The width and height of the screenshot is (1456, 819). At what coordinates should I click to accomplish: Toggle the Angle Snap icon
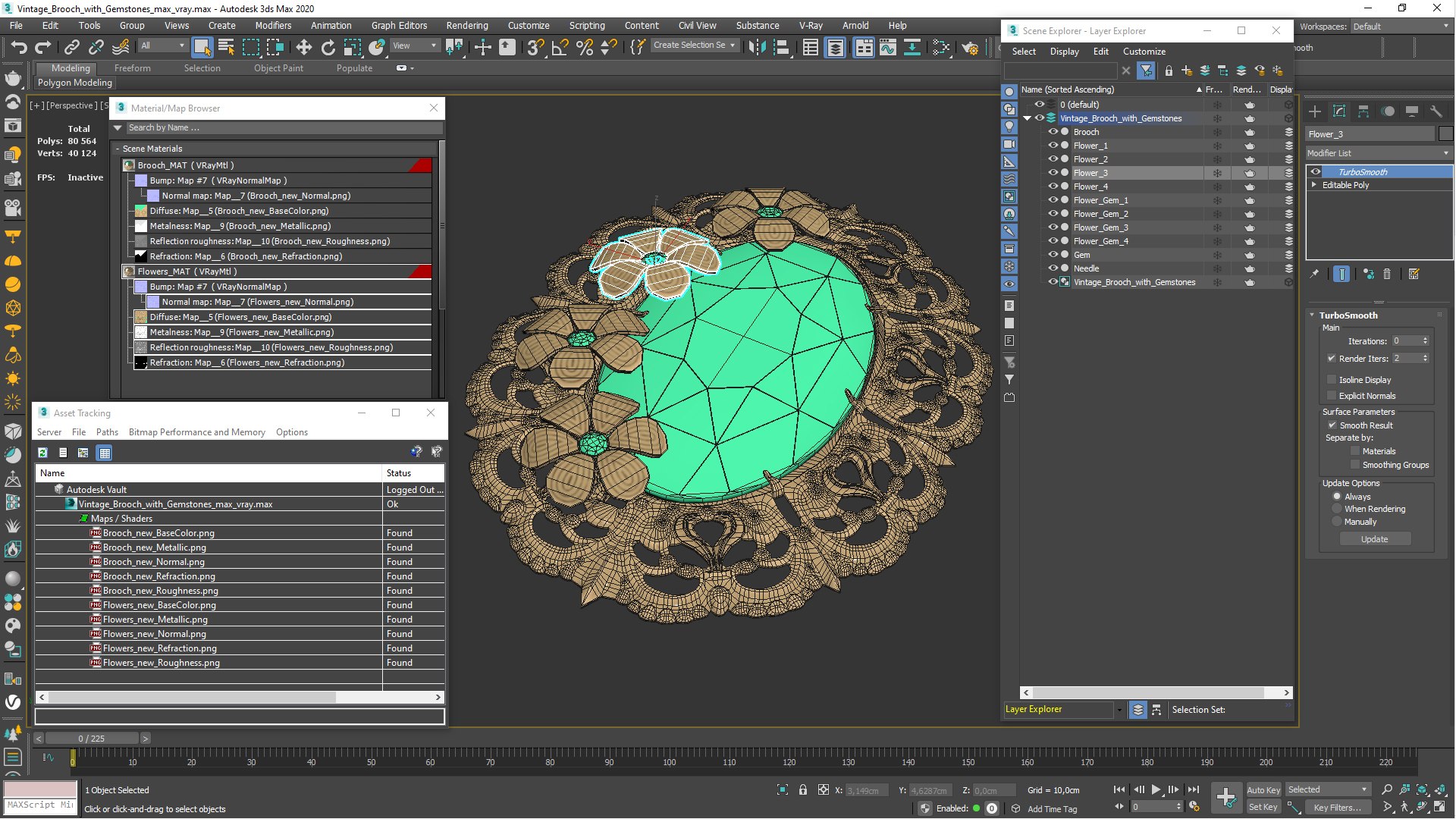[560, 47]
